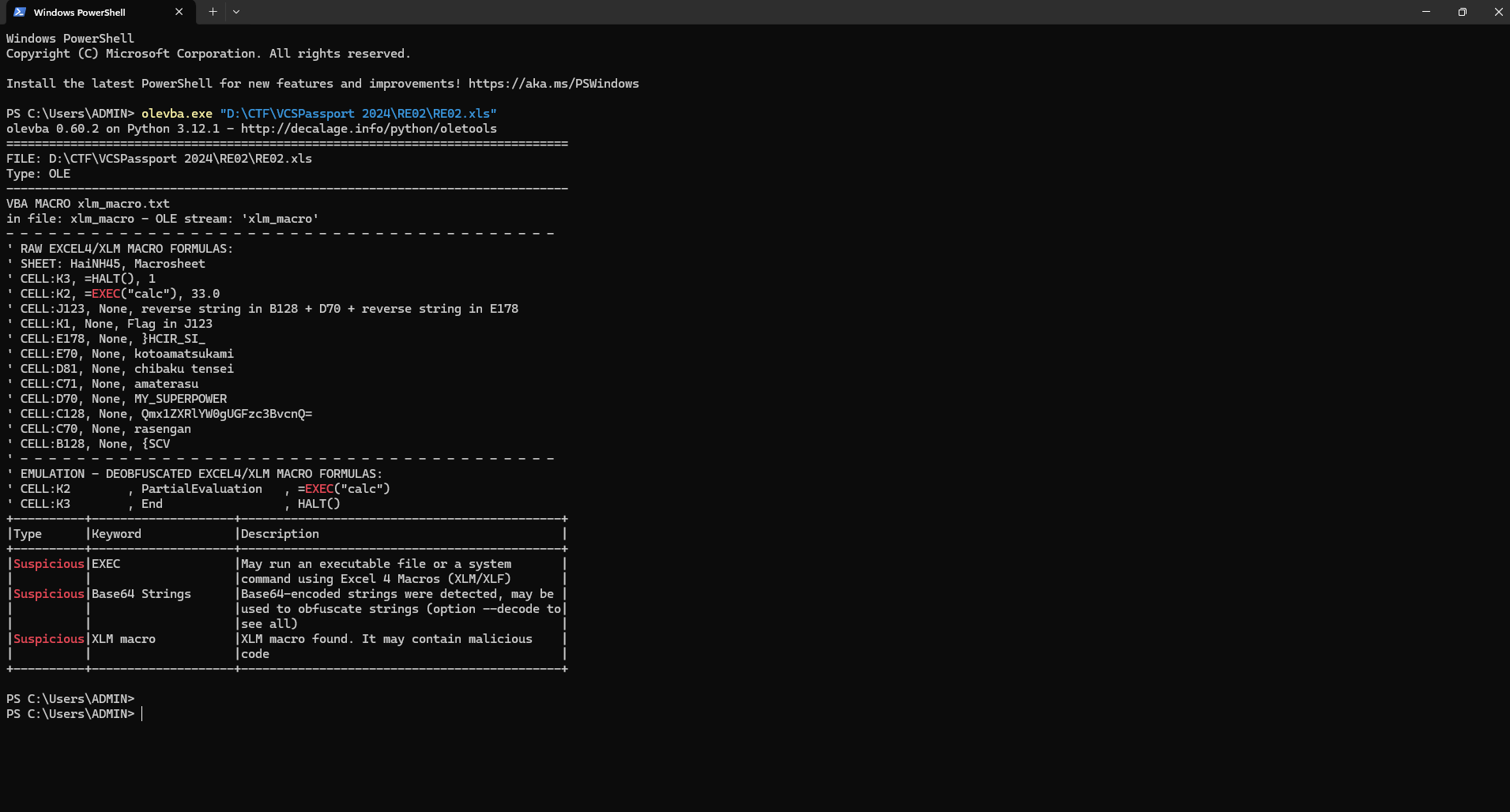Image resolution: width=1510 pixels, height=812 pixels.
Task: Click Suspicious label in the XLM macro row
Action: (48, 639)
